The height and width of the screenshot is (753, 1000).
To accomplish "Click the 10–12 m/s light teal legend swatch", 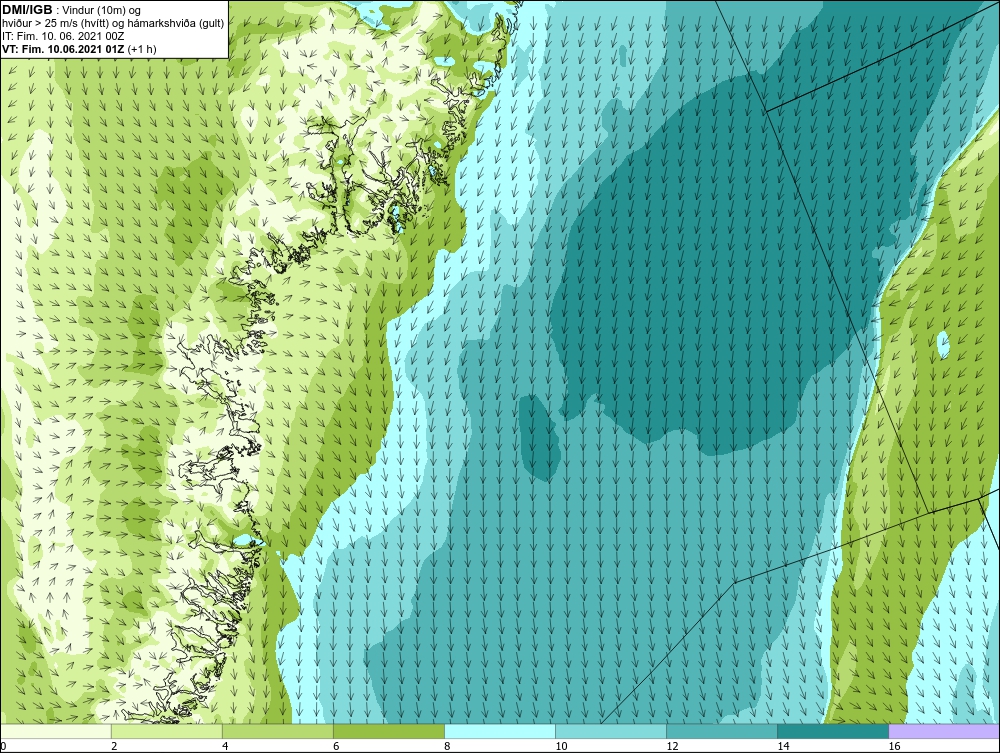I will coord(611,731).
